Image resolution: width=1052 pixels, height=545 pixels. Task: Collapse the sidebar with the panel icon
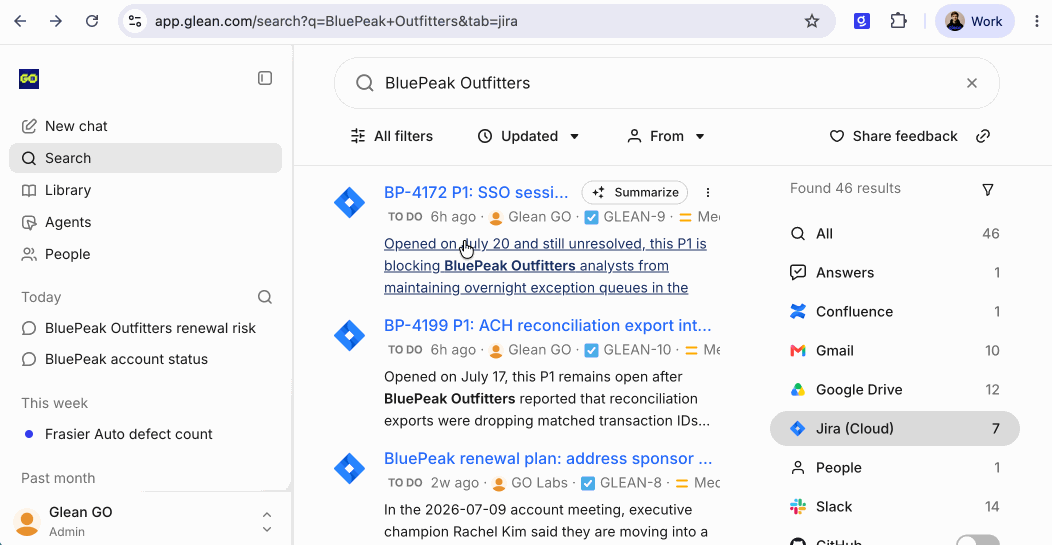(x=265, y=79)
